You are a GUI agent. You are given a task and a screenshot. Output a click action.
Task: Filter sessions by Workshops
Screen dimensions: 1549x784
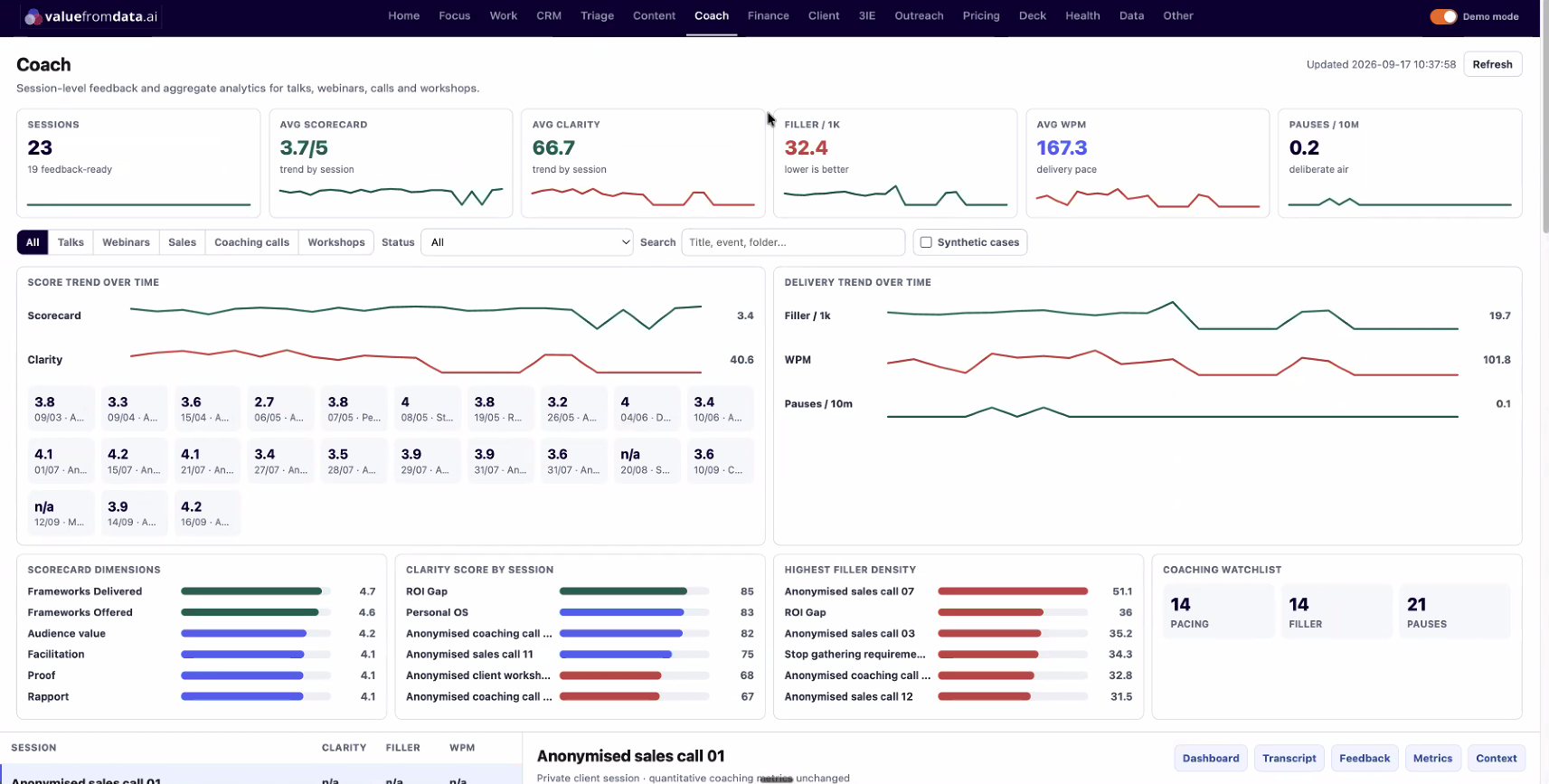pyautogui.click(x=335, y=242)
